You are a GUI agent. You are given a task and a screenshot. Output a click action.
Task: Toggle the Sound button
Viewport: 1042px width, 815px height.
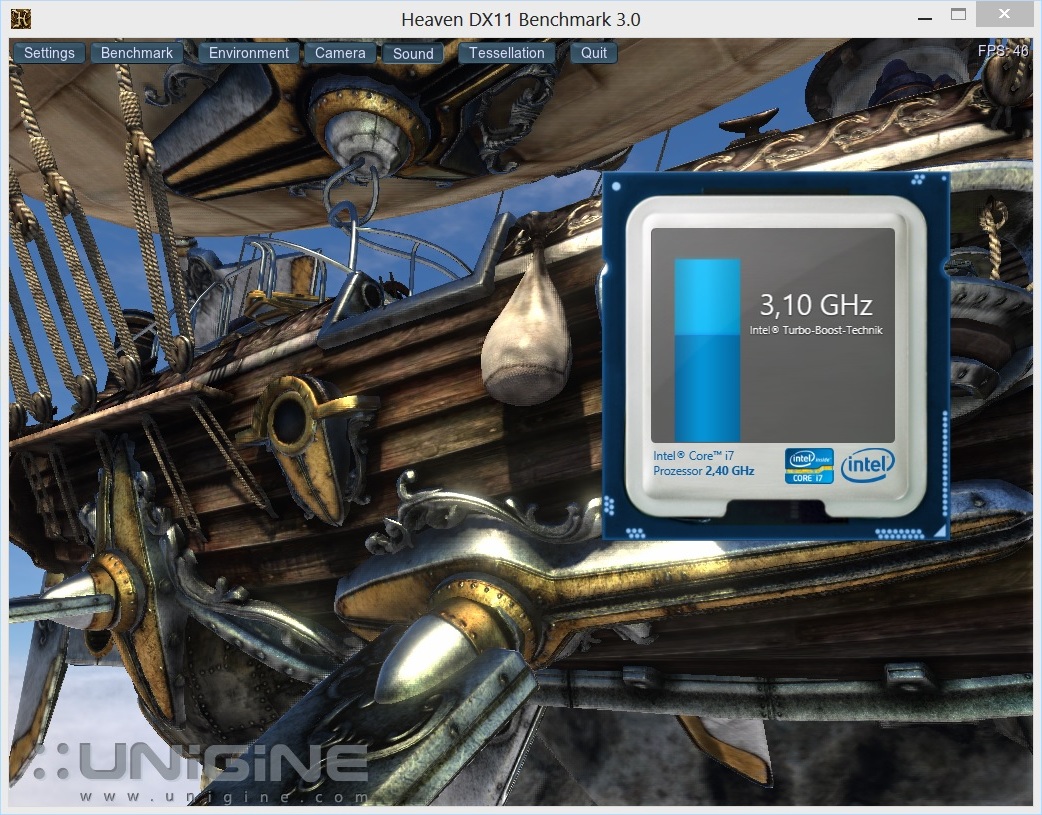pos(413,54)
